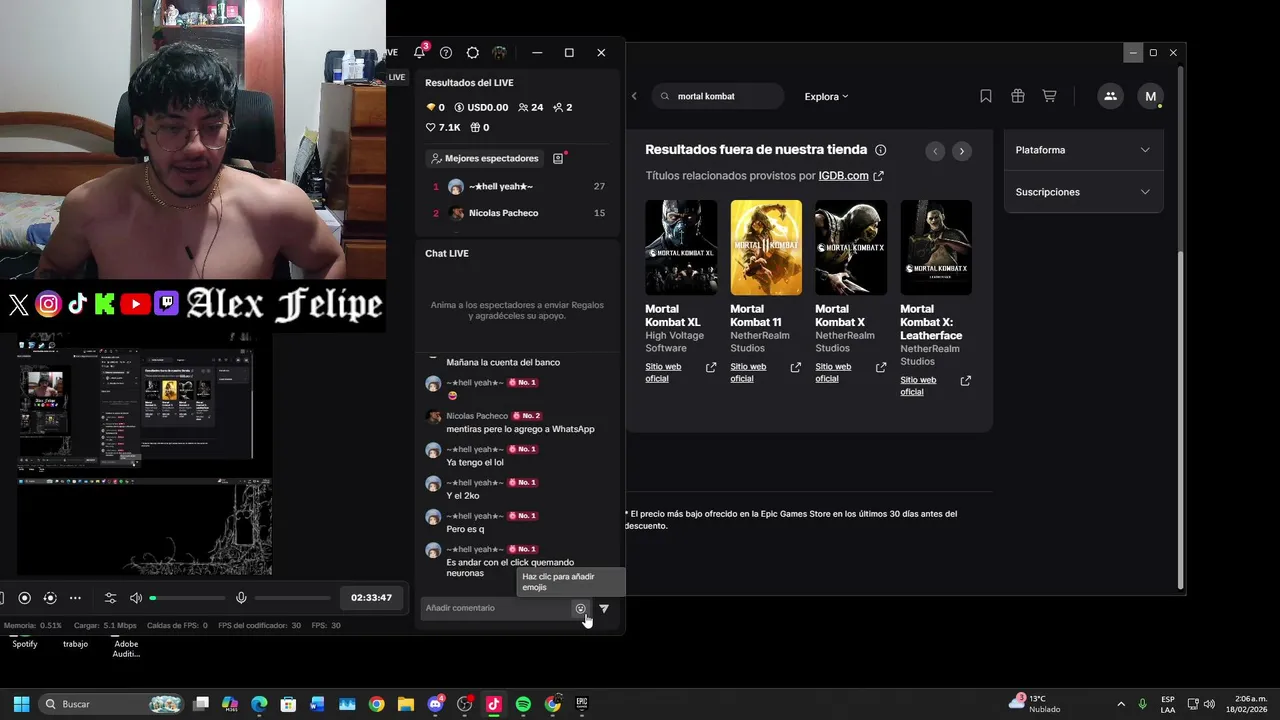The height and width of the screenshot is (720, 1280).
Task: Open Task View on the taskbar
Action: (201, 704)
